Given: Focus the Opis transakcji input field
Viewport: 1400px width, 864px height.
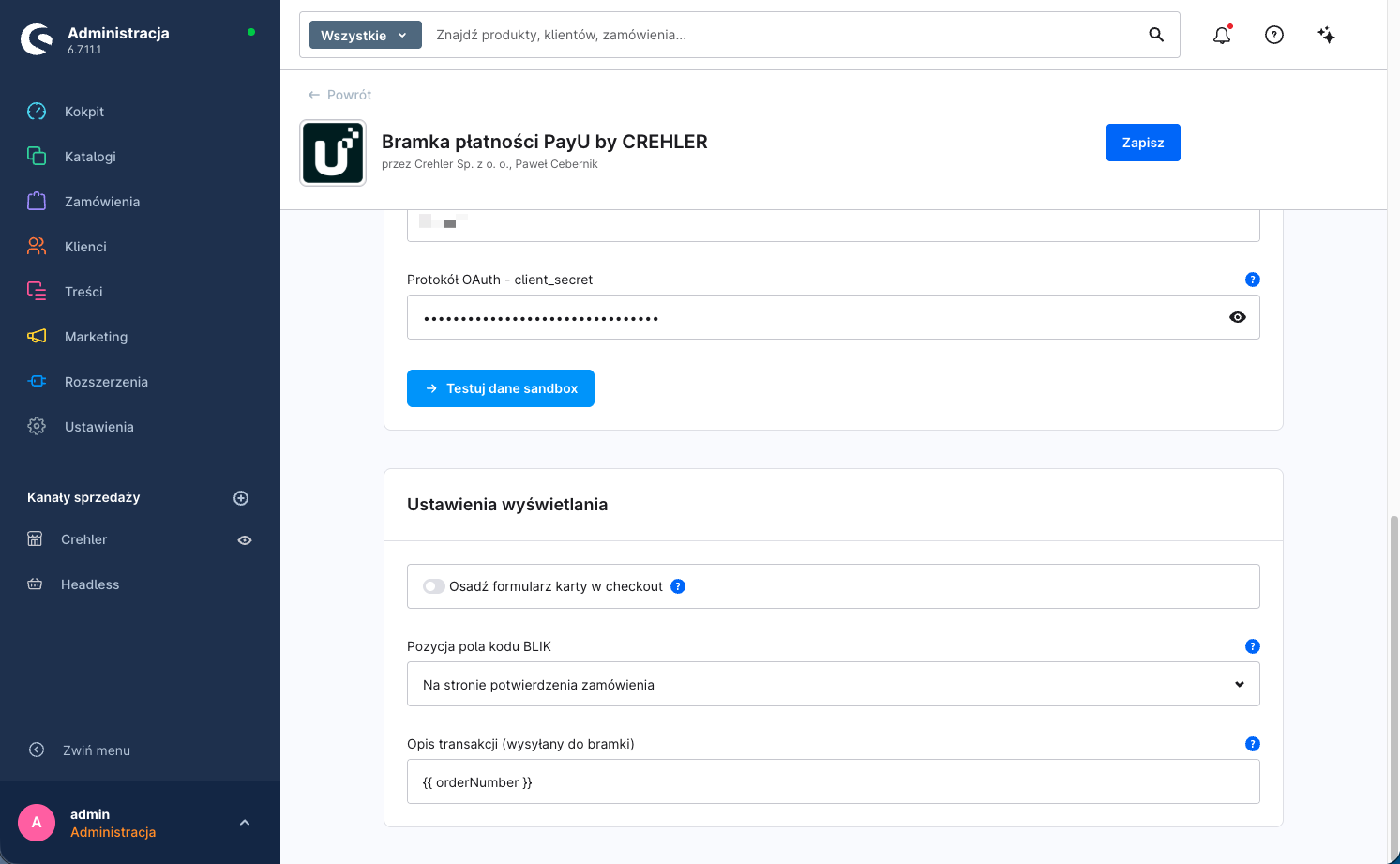Looking at the screenshot, I should click(834, 781).
